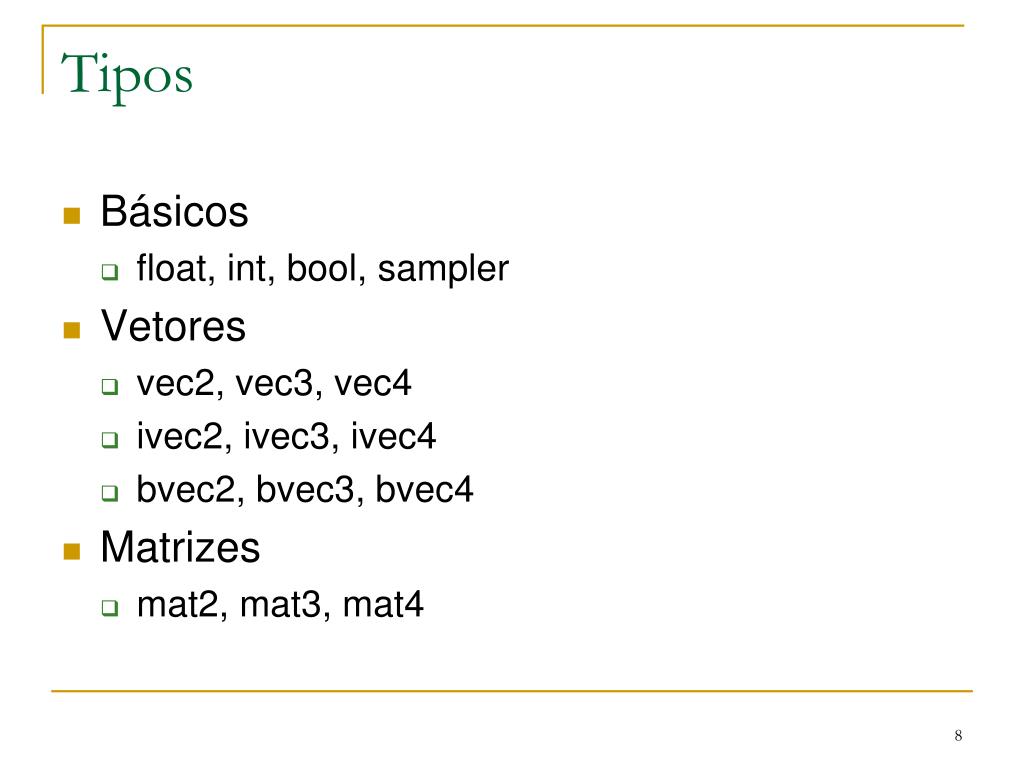Select the Básicos heading text
The image size is (1024, 768).
[x=174, y=212]
